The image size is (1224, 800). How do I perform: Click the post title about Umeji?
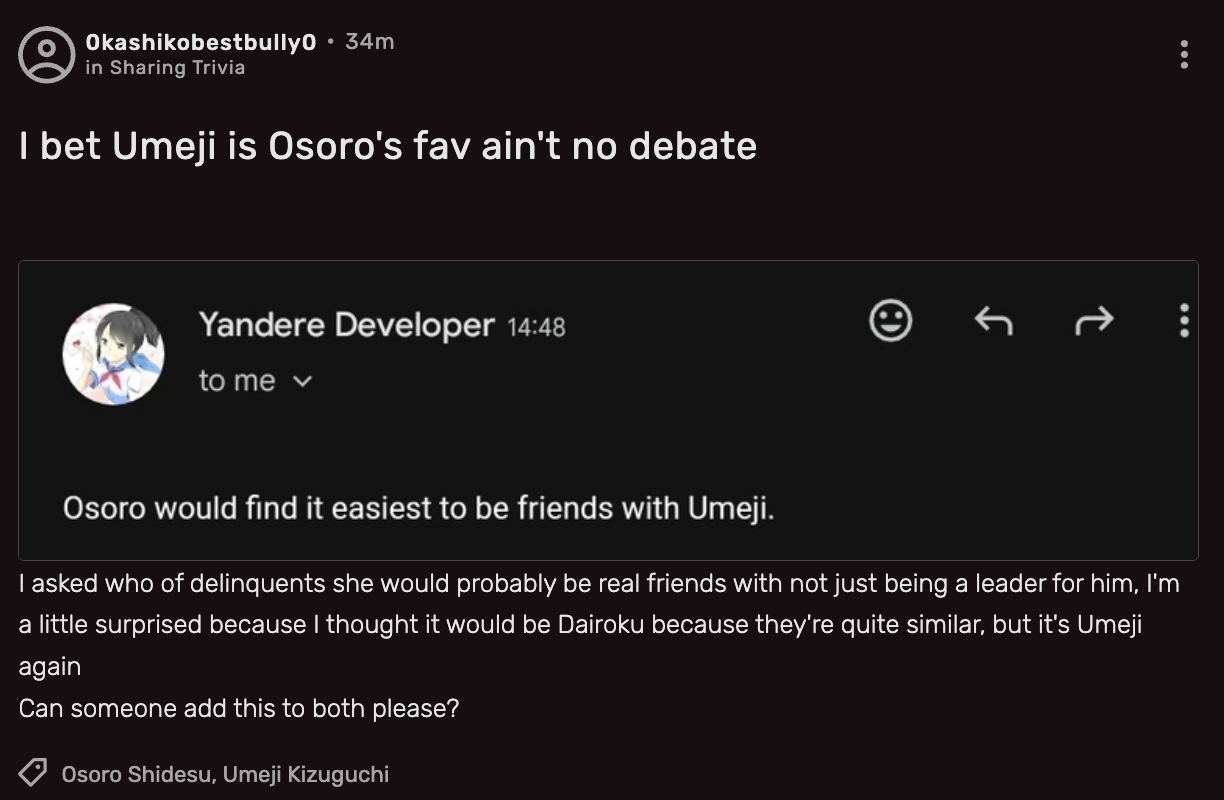(388, 146)
